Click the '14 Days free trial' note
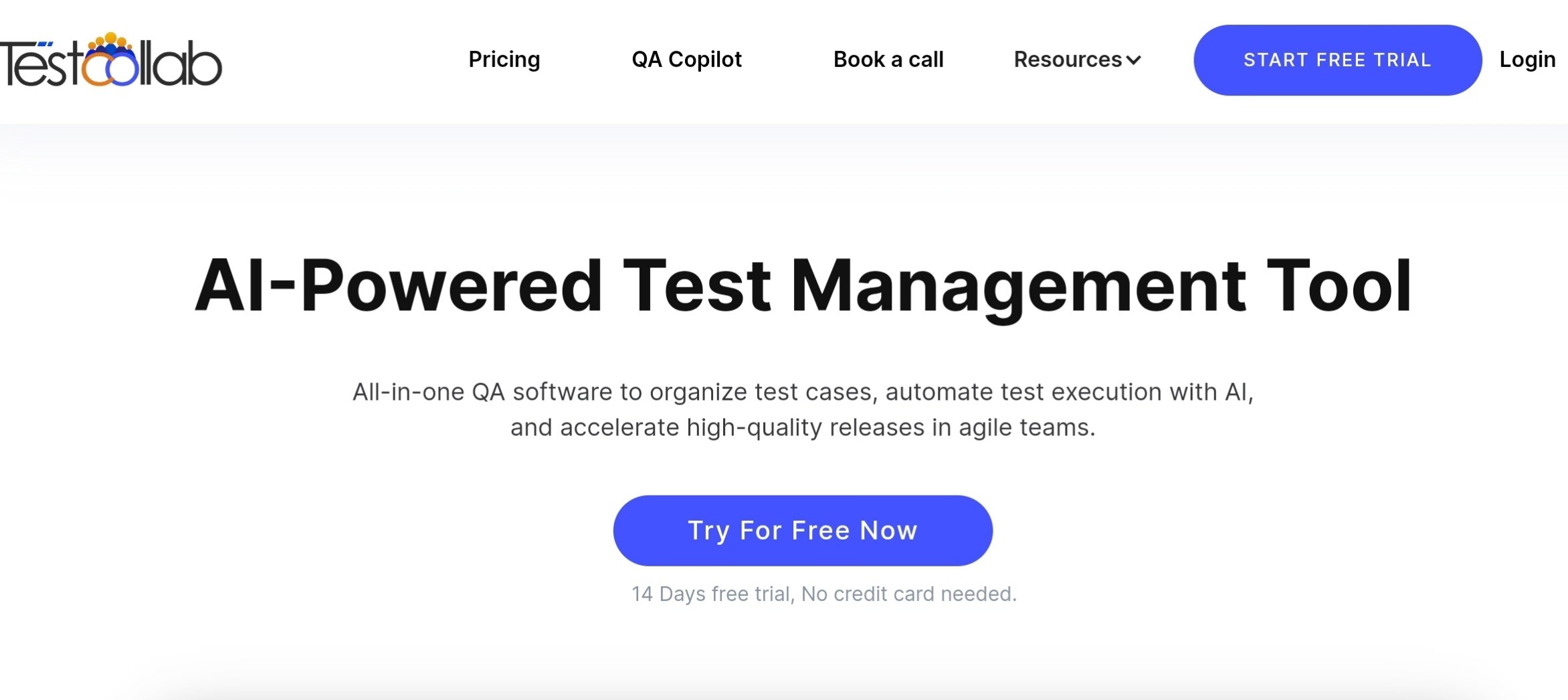 (x=824, y=594)
